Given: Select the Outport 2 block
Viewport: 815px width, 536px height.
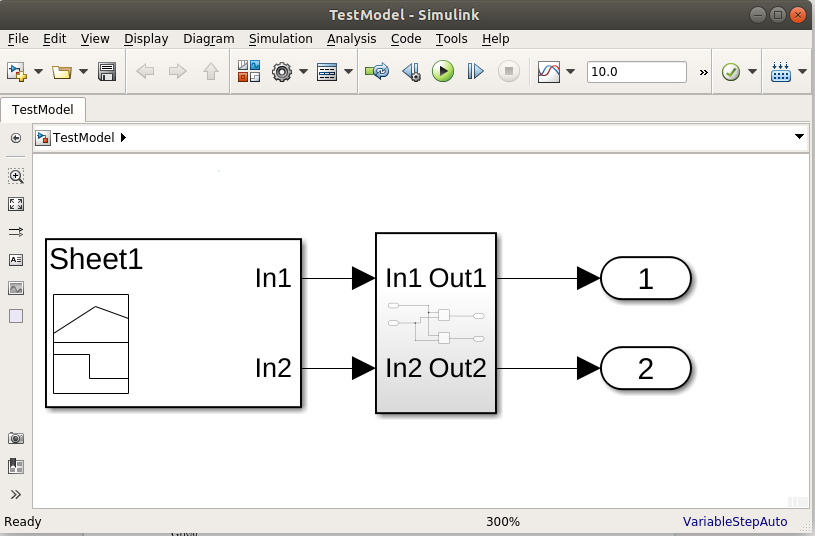Looking at the screenshot, I should 646,368.
